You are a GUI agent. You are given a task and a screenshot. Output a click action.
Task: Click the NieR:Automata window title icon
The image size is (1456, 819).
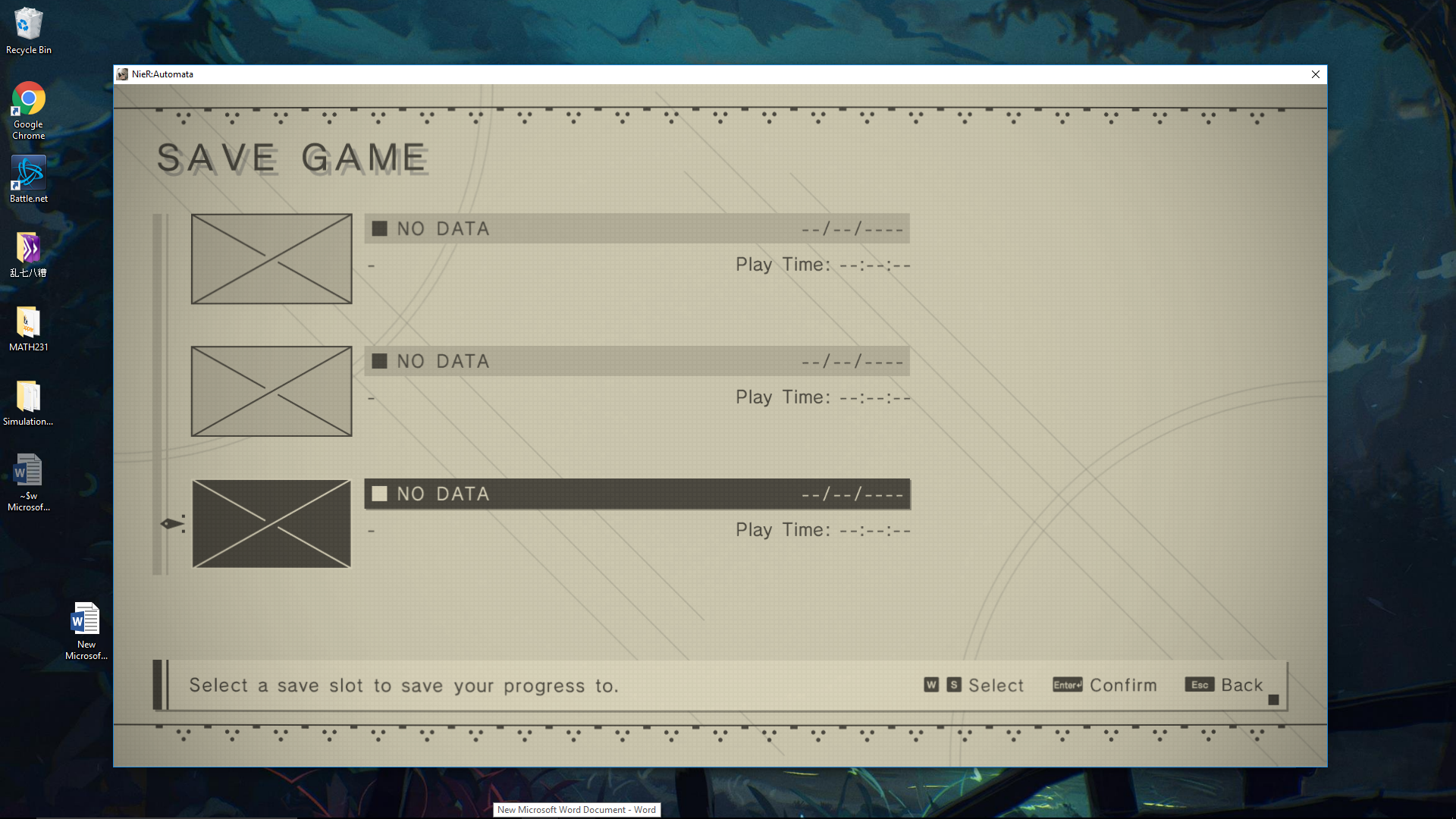[x=122, y=74]
